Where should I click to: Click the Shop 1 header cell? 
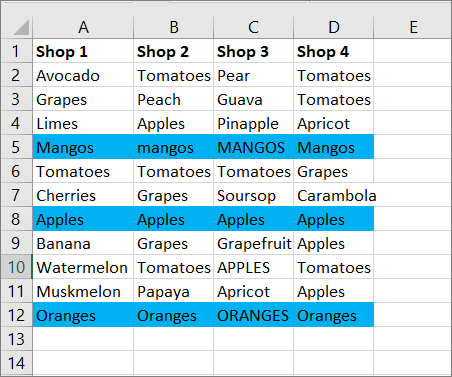[83, 51]
